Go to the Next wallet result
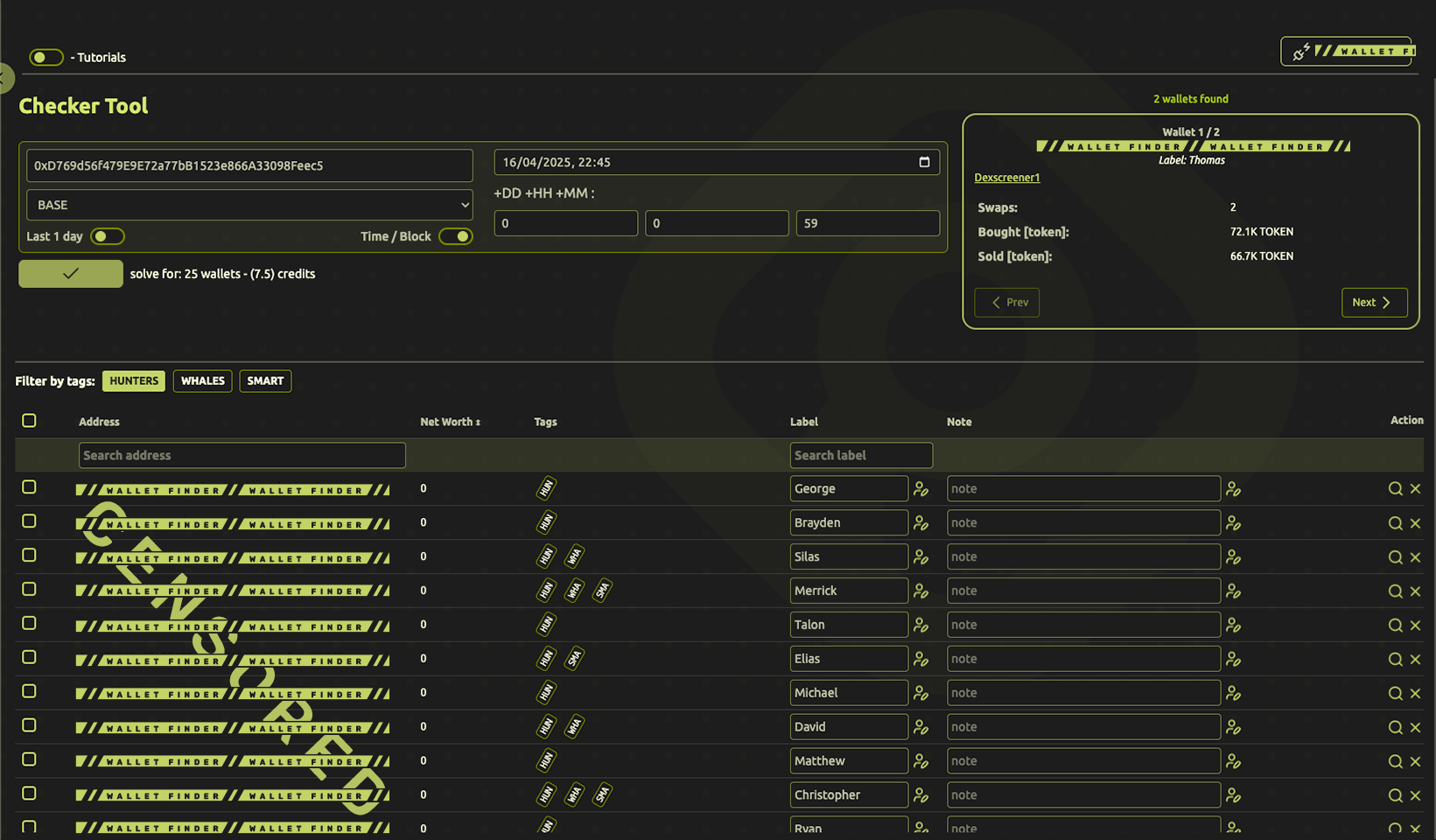 [1373, 303]
